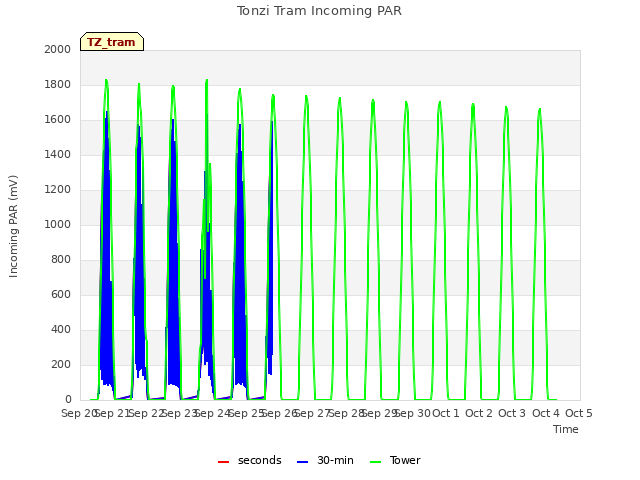
Task: Click the 'Sep 20' date tick label
Action: pos(79,413)
